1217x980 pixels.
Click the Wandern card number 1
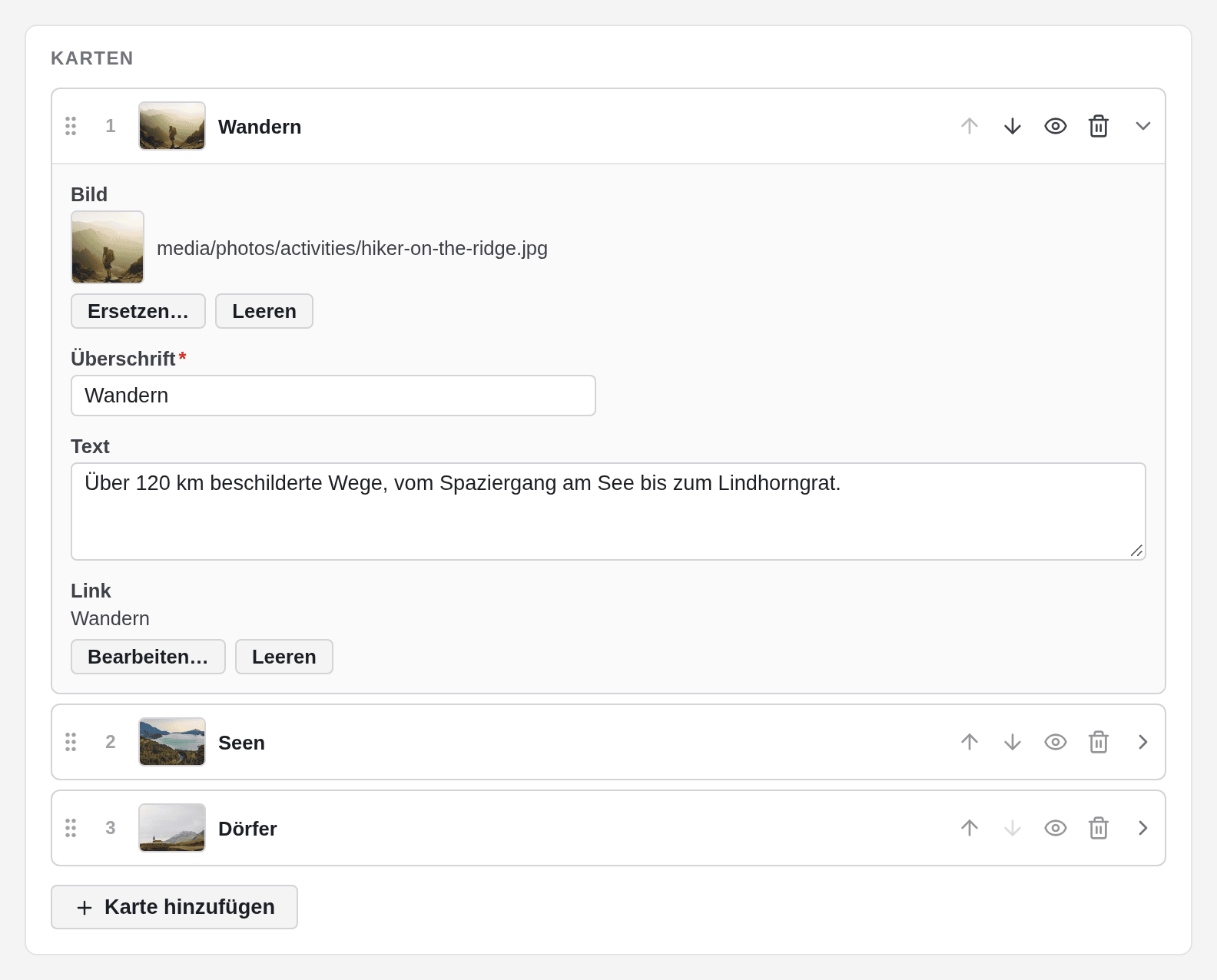click(111, 126)
